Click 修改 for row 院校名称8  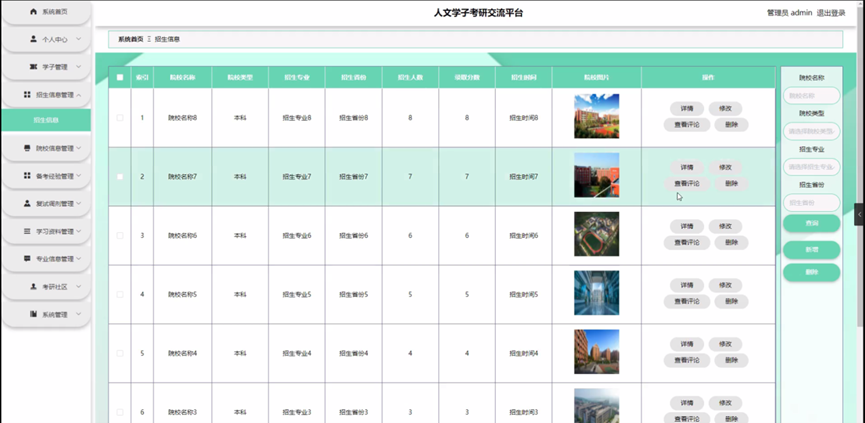[x=725, y=108]
